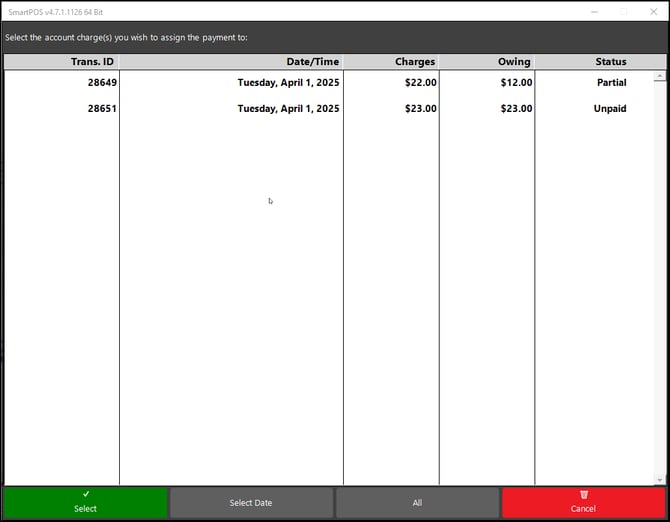Click the checkmark icon on the green Select button

coord(85,494)
